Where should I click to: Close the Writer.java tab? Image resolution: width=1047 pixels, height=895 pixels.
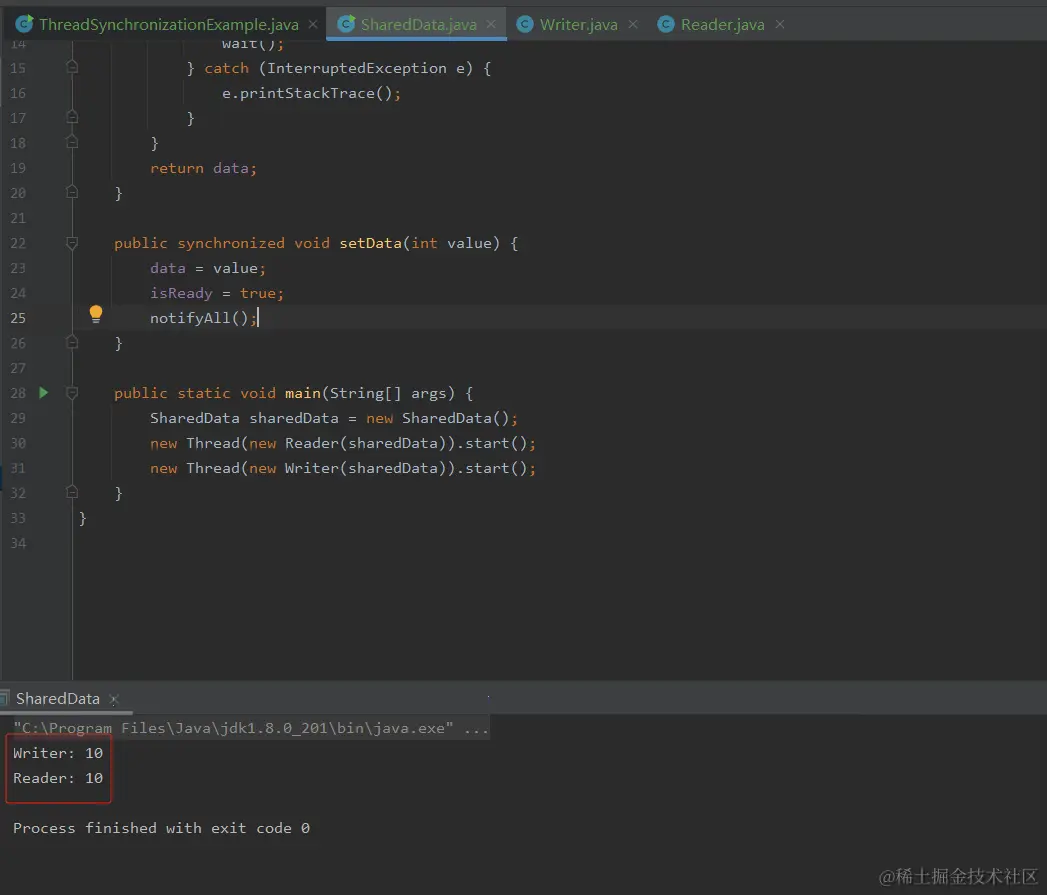633,25
